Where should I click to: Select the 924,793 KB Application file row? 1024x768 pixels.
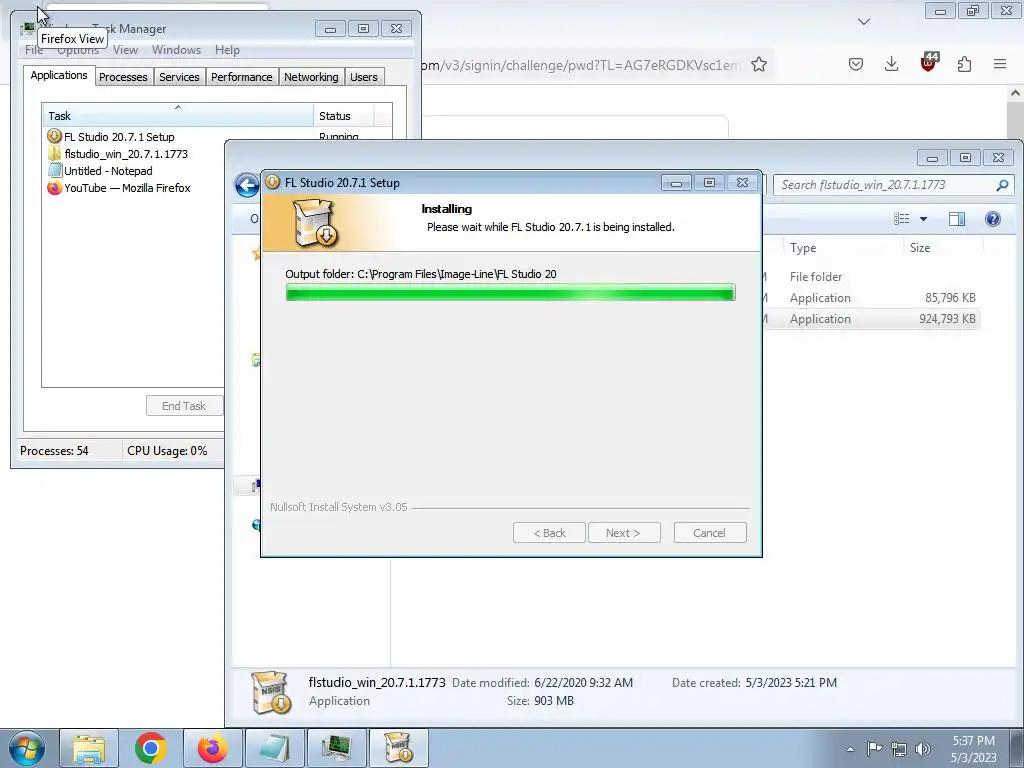872,319
